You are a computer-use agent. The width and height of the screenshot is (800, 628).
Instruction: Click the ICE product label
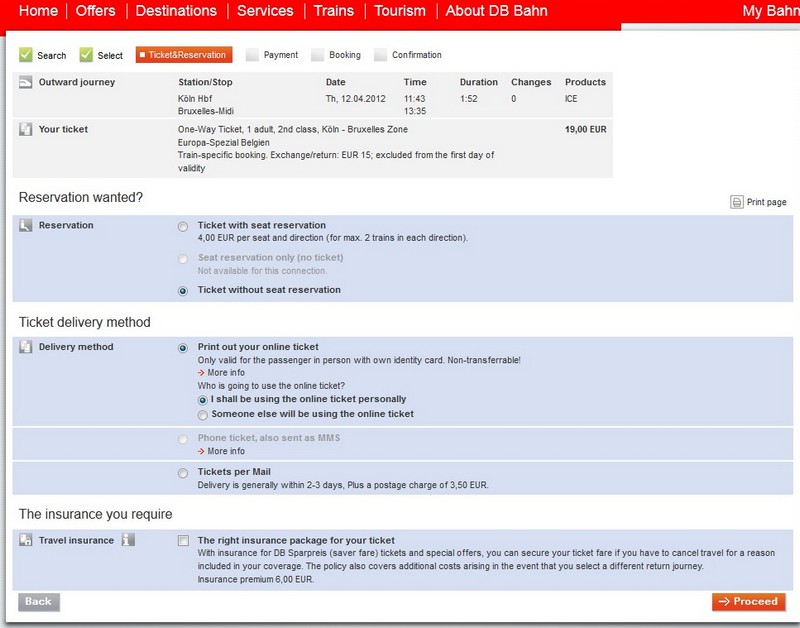[x=571, y=98]
